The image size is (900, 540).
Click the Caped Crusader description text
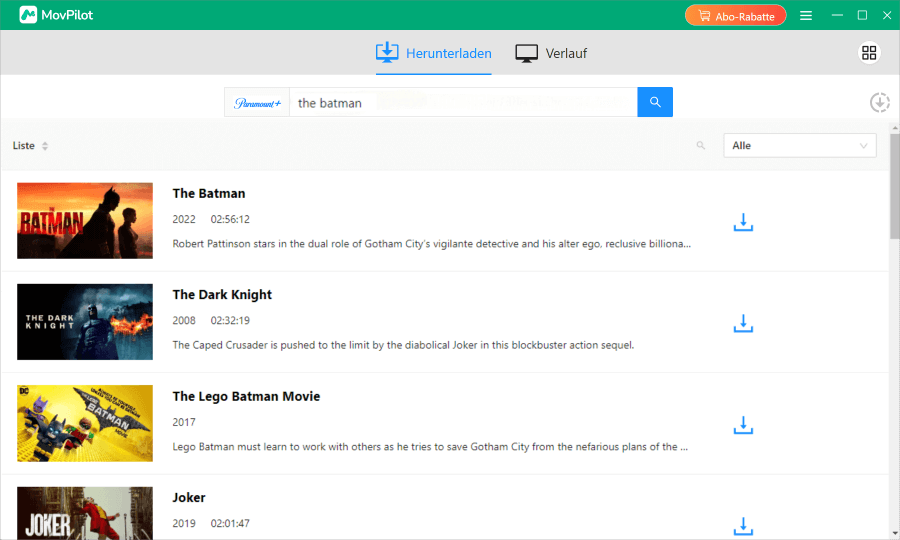coord(403,345)
